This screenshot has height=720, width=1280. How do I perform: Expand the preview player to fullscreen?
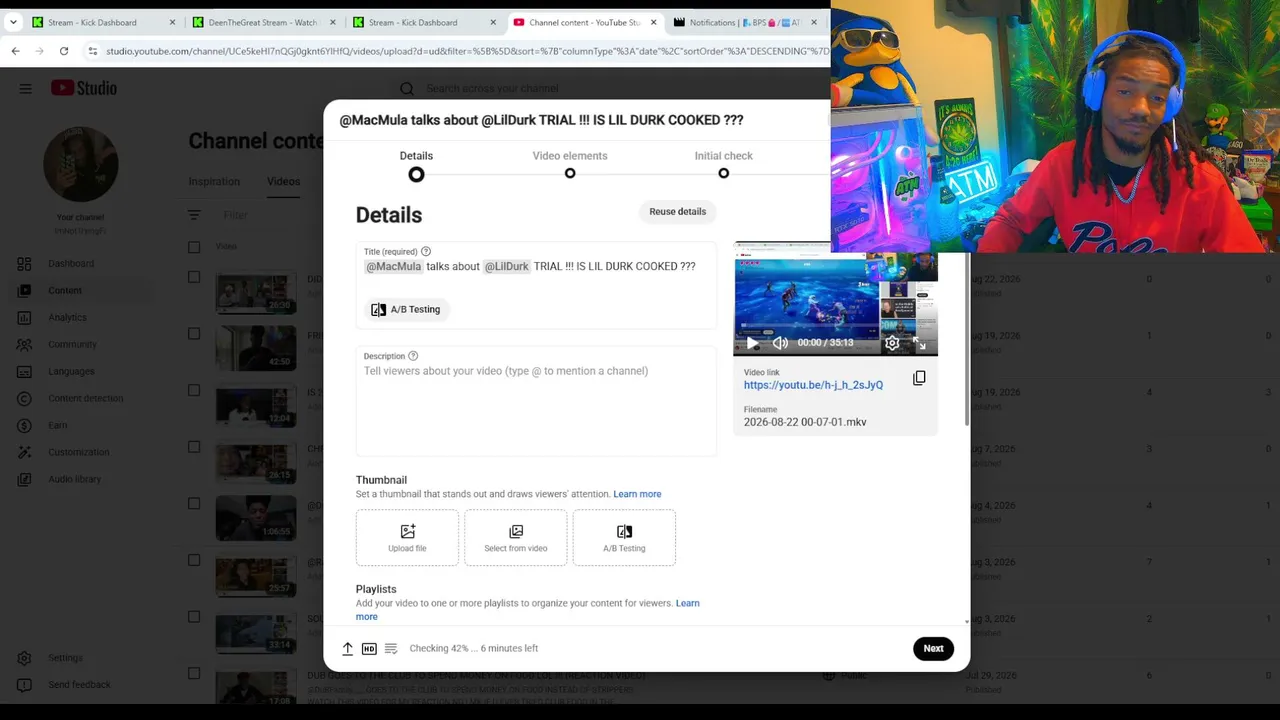(x=919, y=343)
